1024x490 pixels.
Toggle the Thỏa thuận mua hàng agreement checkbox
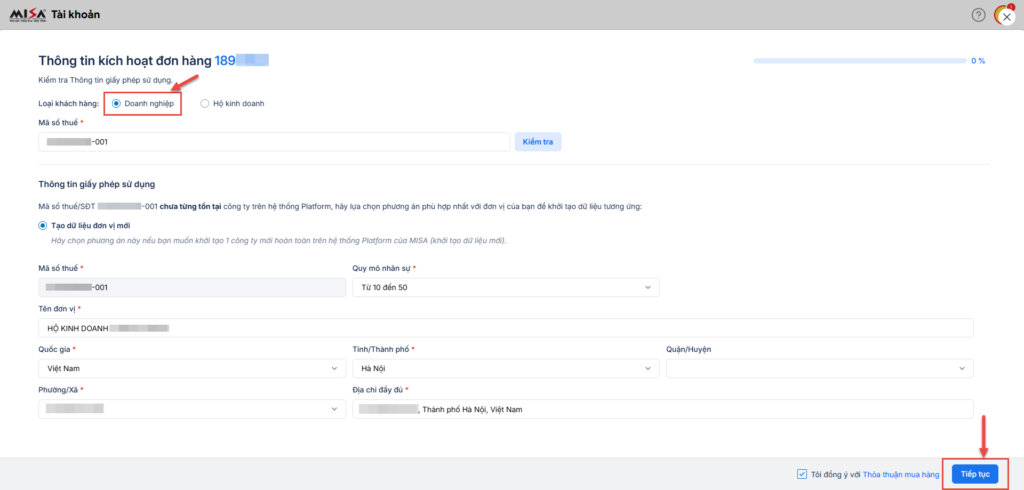(x=802, y=474)
